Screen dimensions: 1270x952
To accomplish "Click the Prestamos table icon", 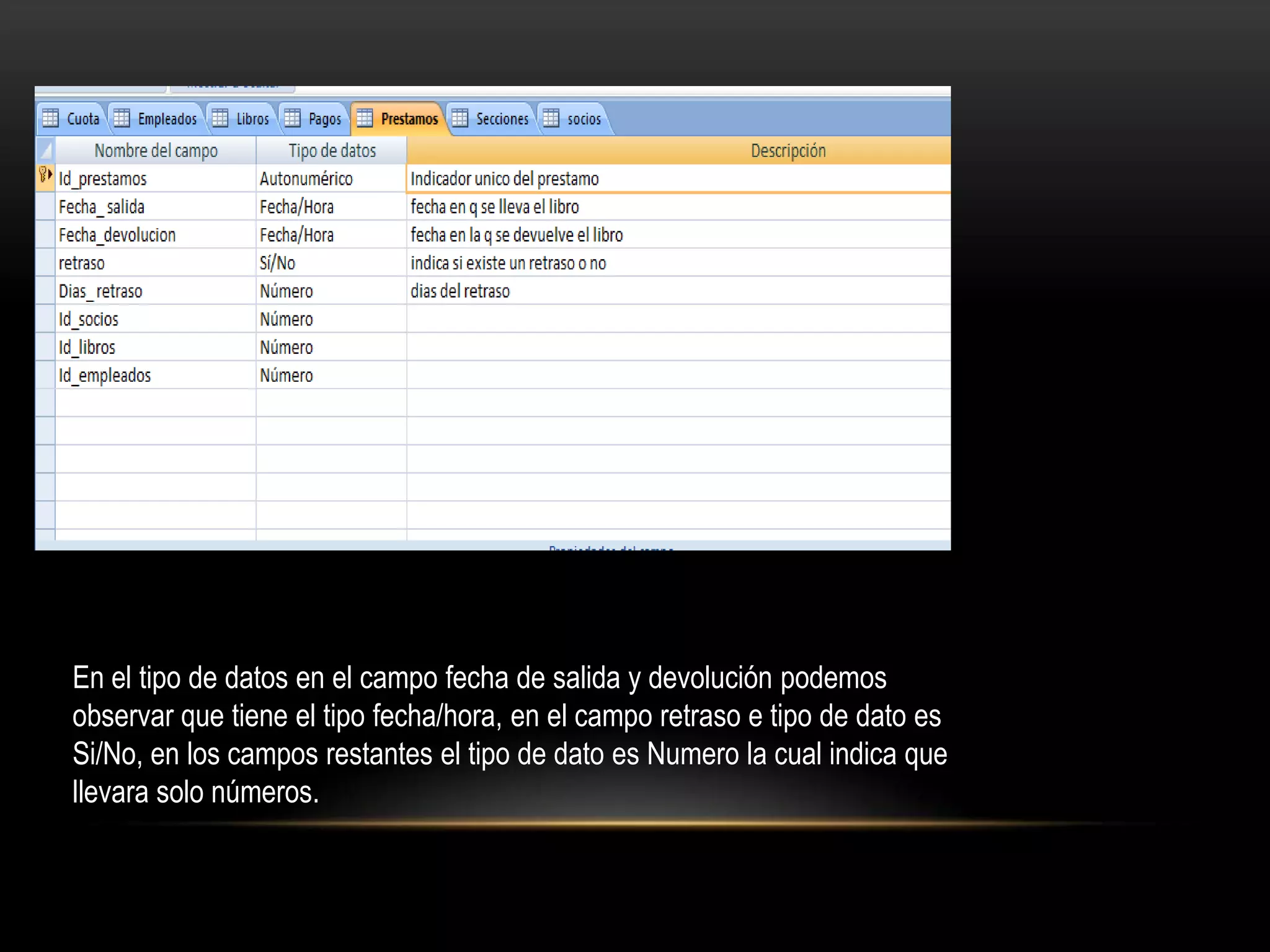I will click(x=365, y=118).
